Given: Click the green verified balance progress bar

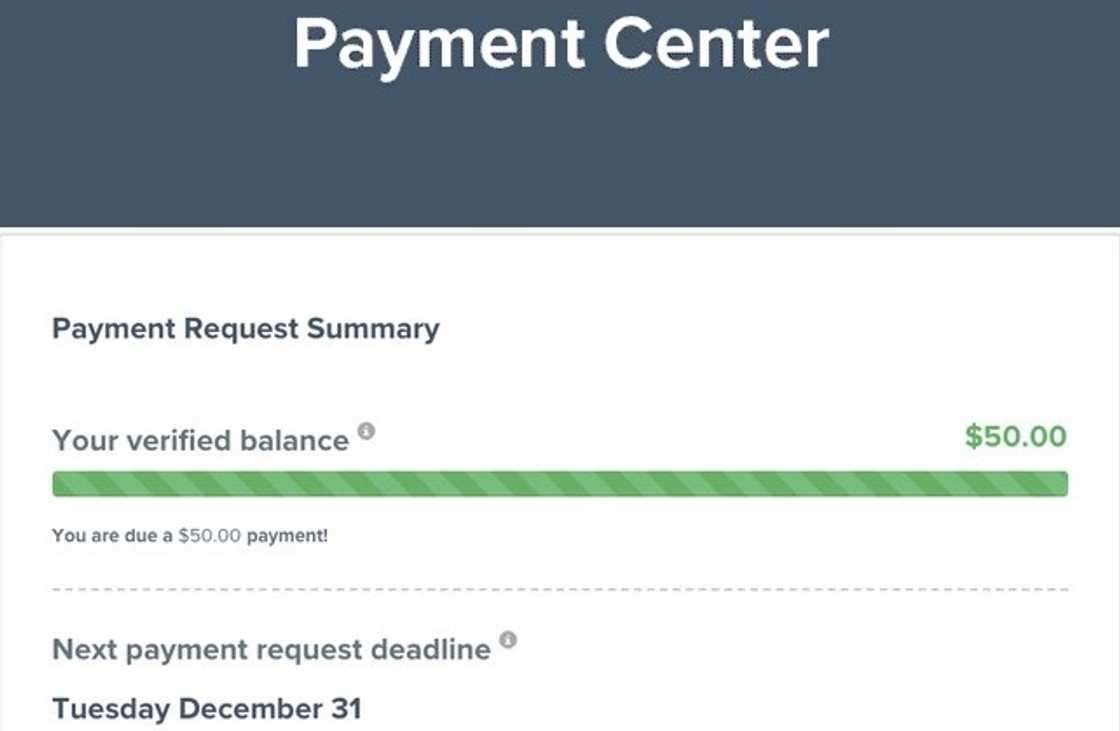Looking at the screenshot, I should (560, 484).
